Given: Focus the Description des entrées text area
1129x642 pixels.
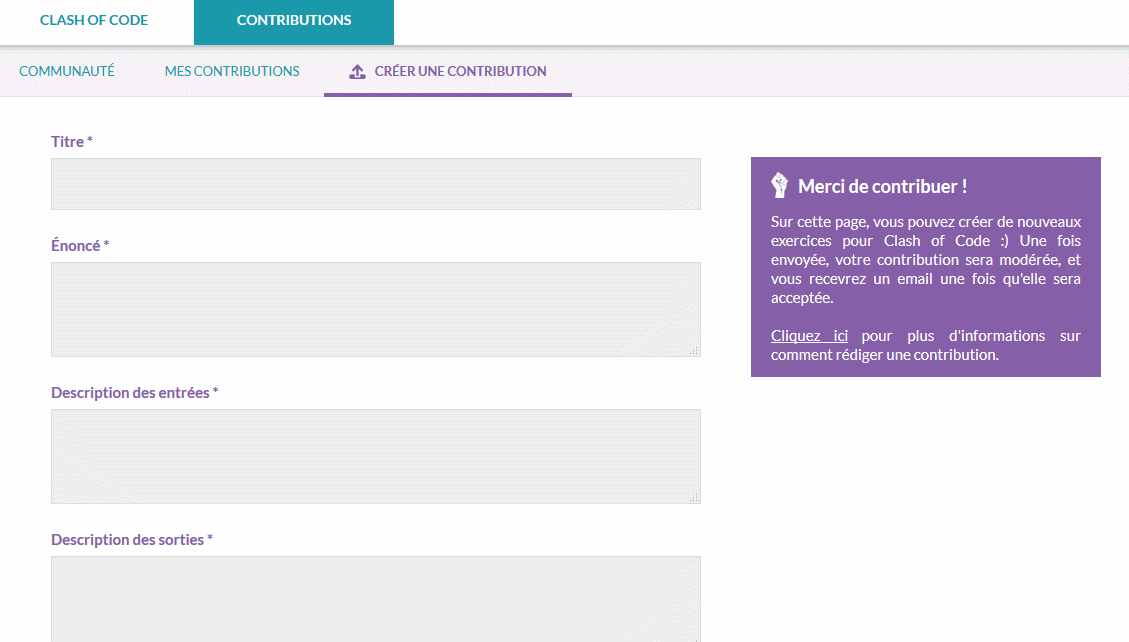Looking at the screenshot, I should pos(375,456).
